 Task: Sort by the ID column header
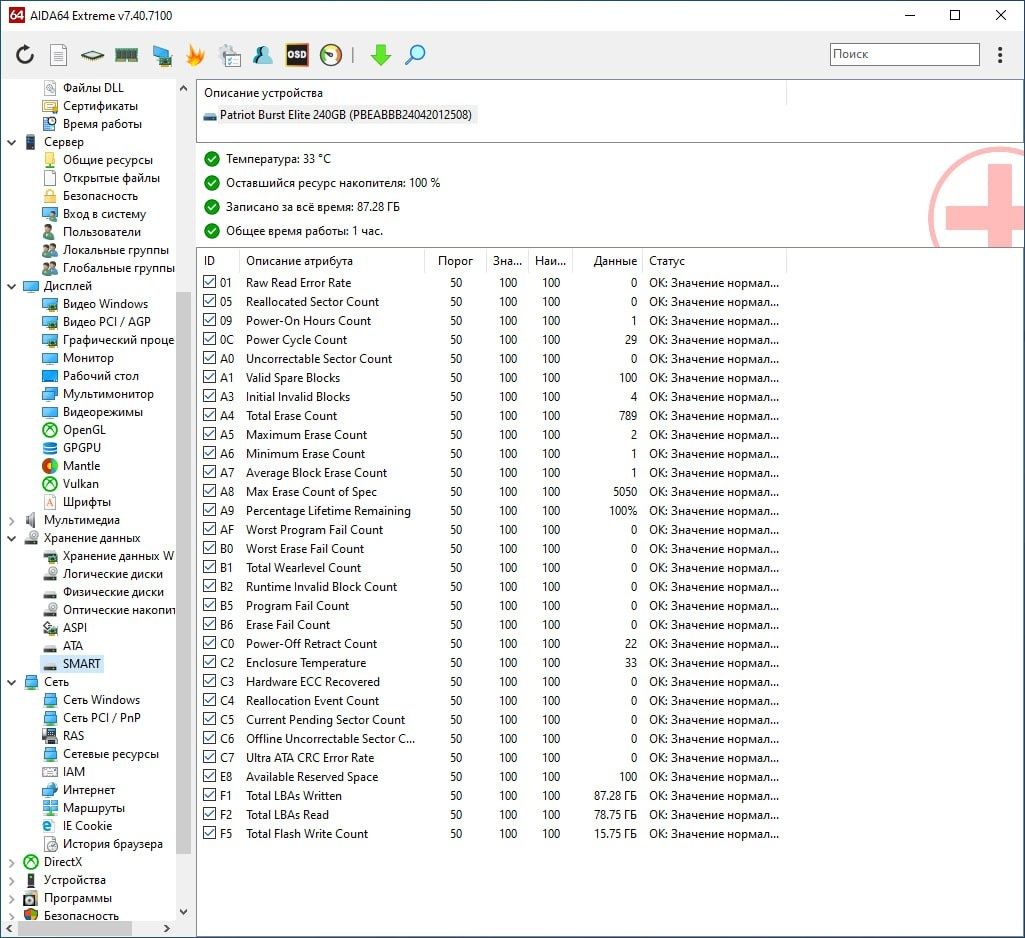(x=218, y=261)
